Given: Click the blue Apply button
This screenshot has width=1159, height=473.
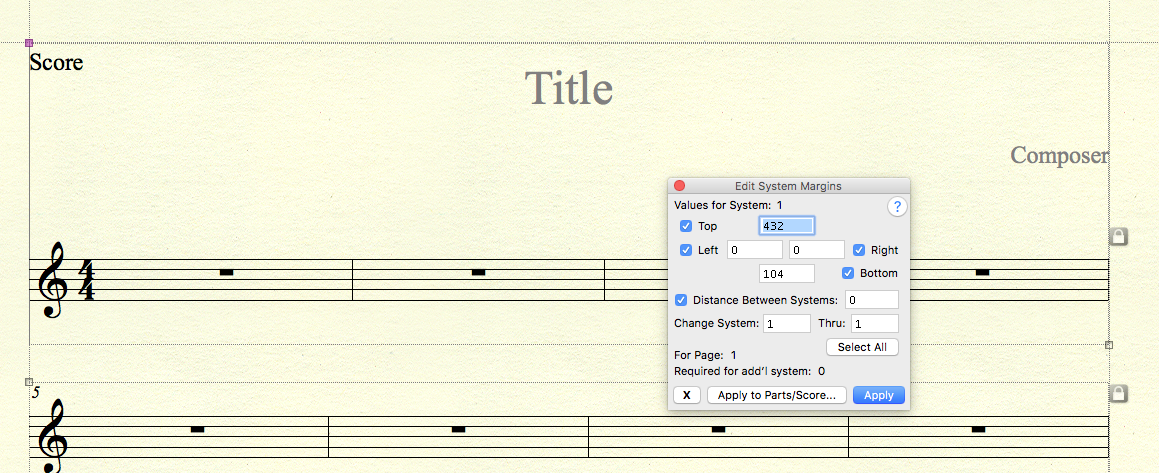Looking at the screenshot, I should (878, 395).
